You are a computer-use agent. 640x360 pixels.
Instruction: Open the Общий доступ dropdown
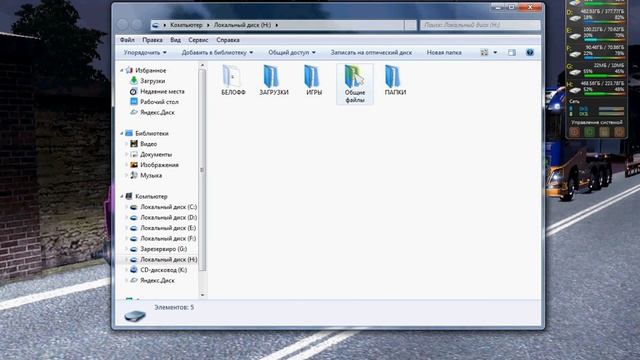(292, 52)
